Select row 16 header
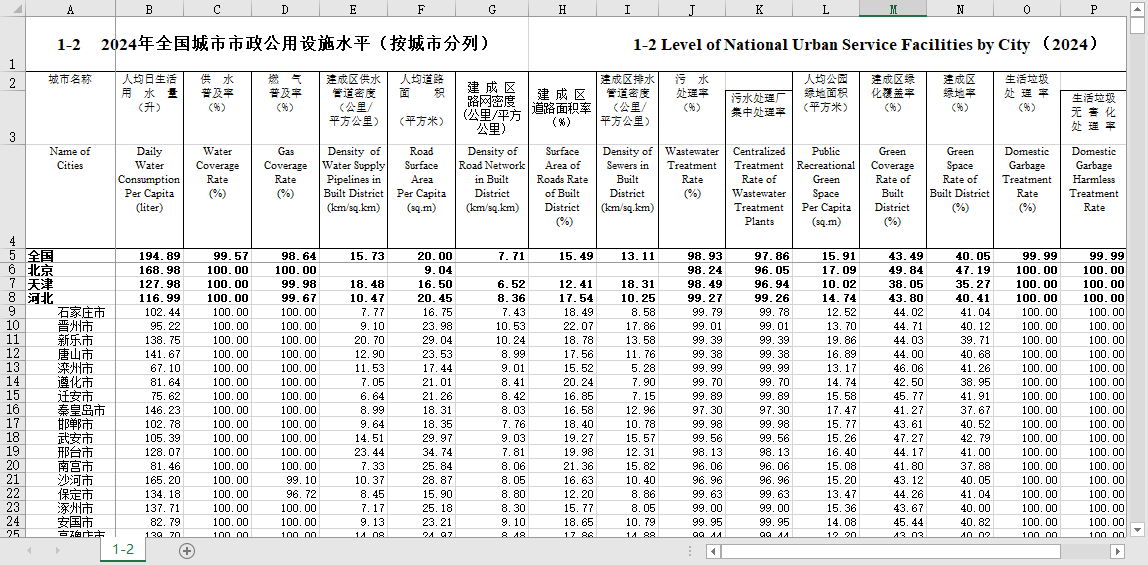 pos(12,409)
